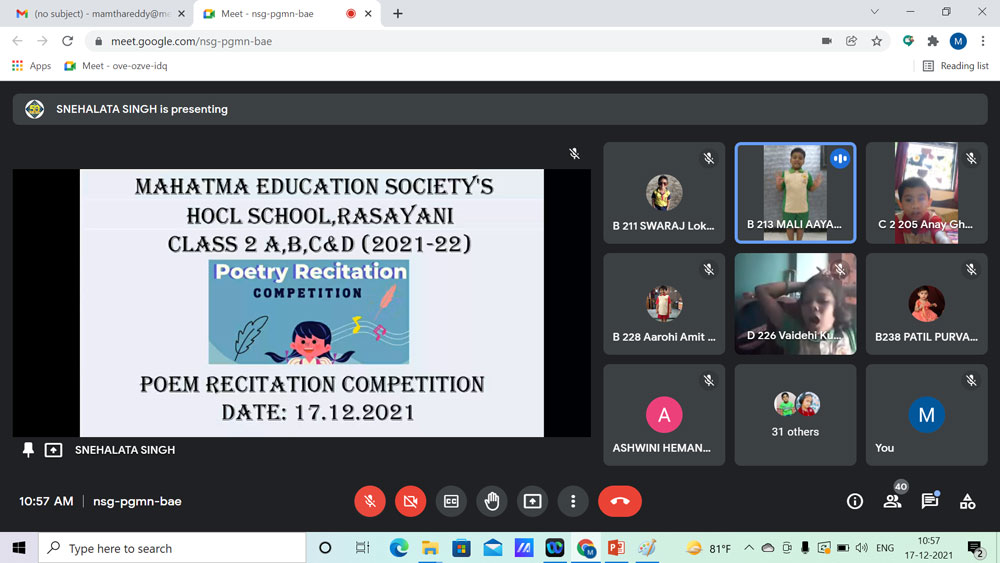Open the Reading list panel
The width and height of the screenshot is (1000, 563).
click(955, 66)
